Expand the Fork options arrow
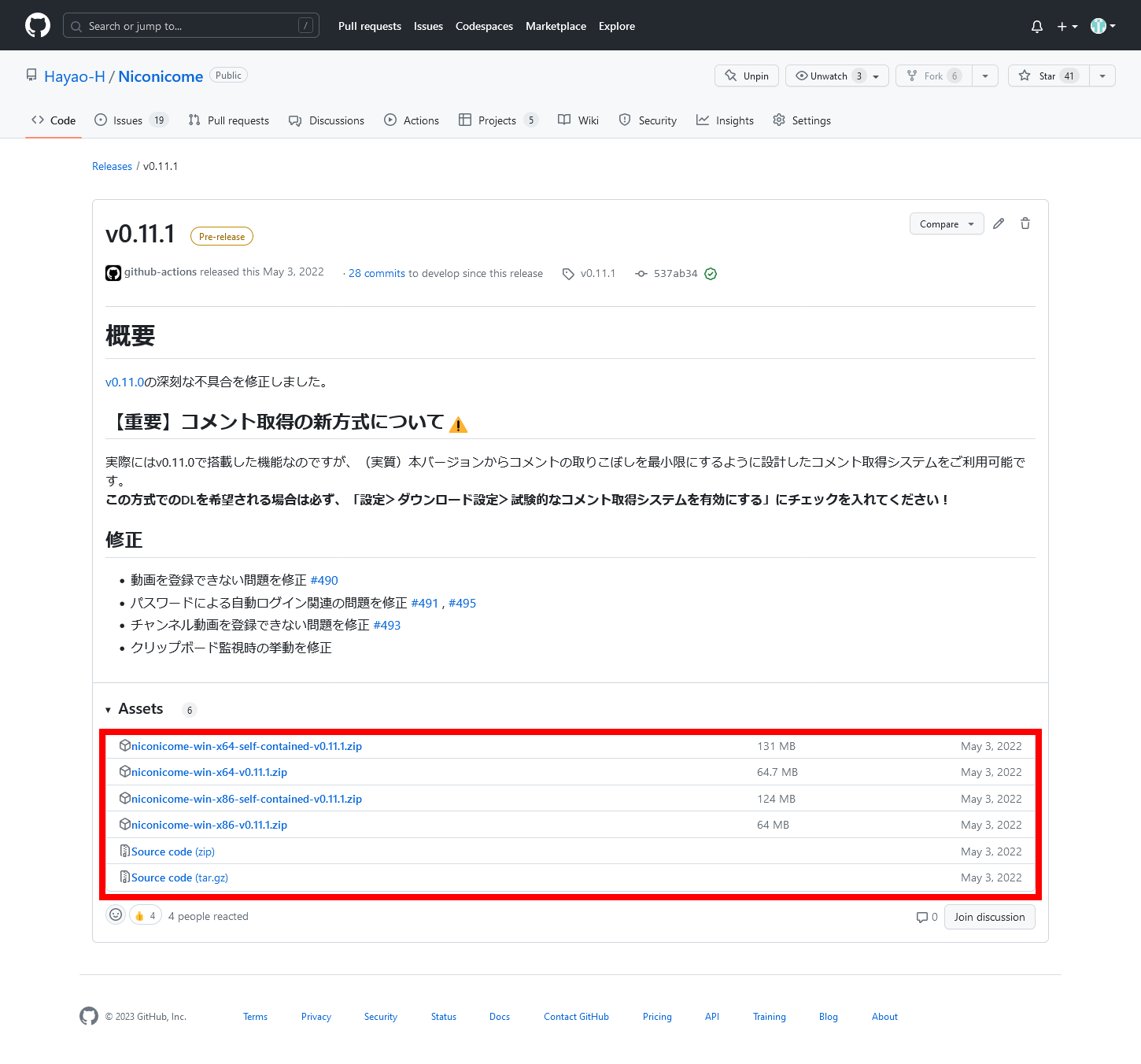Screen dimensions: 1141x1064 985,76
